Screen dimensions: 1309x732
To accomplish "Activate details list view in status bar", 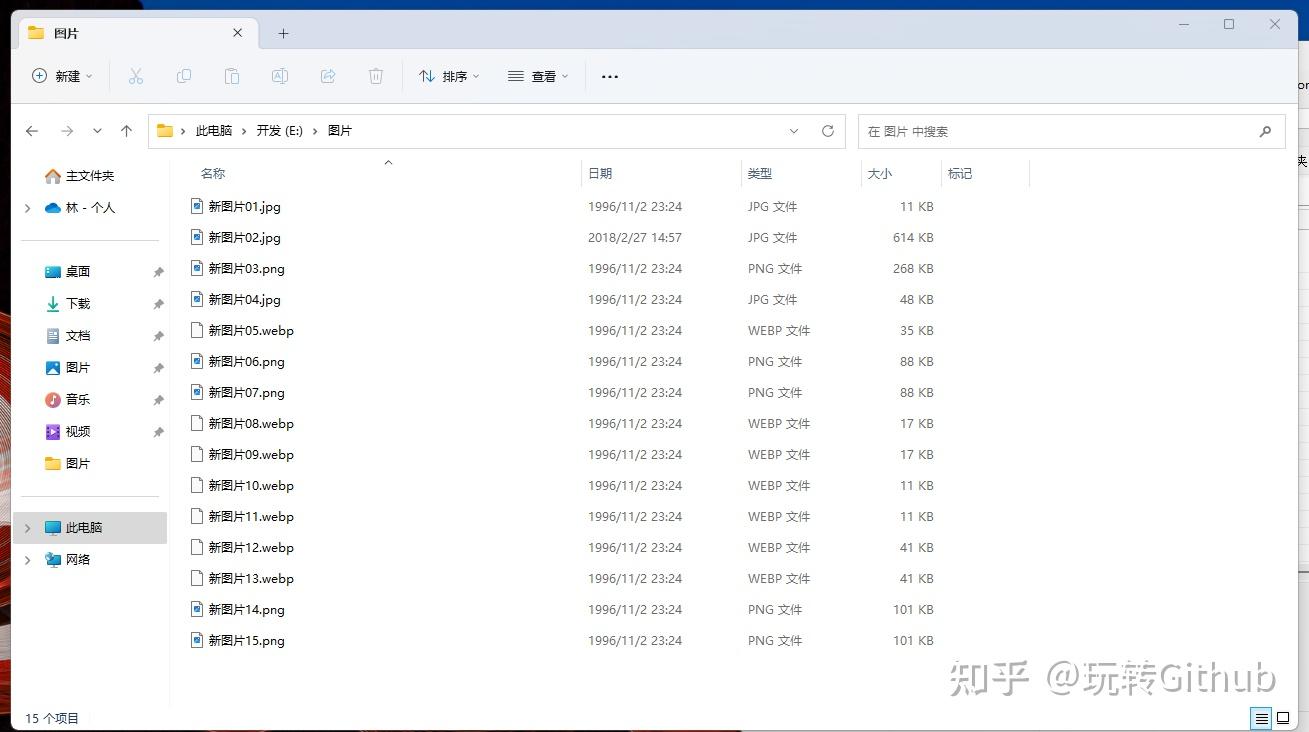I will [1261, 718].
